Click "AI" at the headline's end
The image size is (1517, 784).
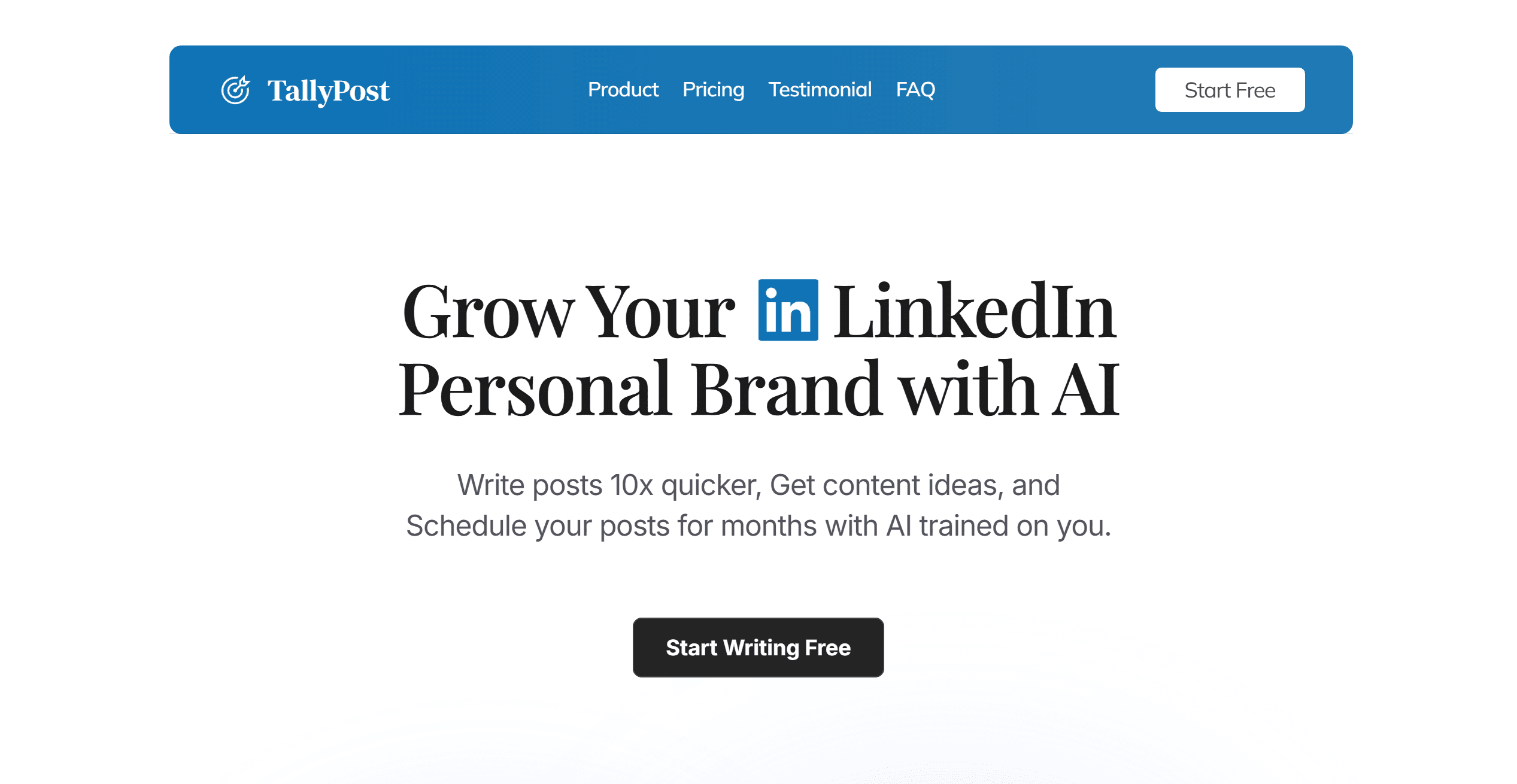(x=1086, y=389)
